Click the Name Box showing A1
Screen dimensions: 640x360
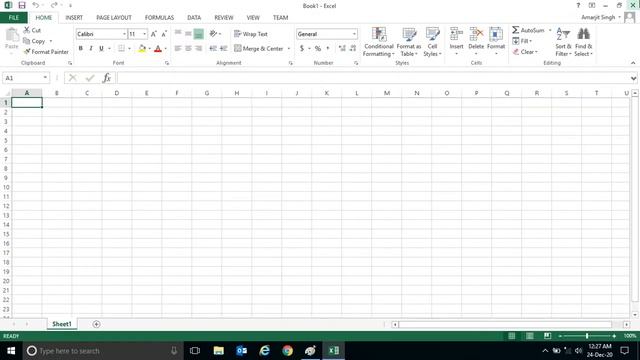(23, 78)
